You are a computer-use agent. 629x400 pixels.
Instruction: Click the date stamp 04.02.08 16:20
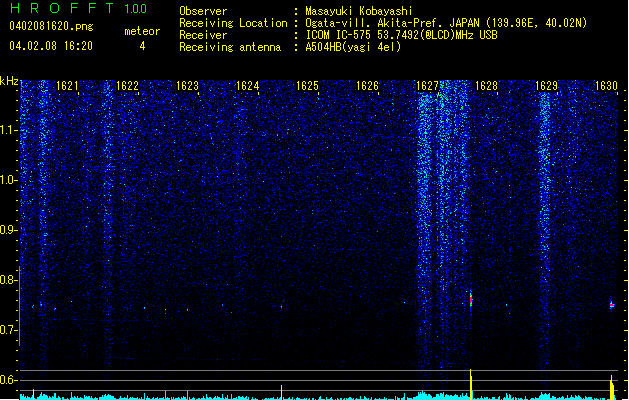[51, 46]
